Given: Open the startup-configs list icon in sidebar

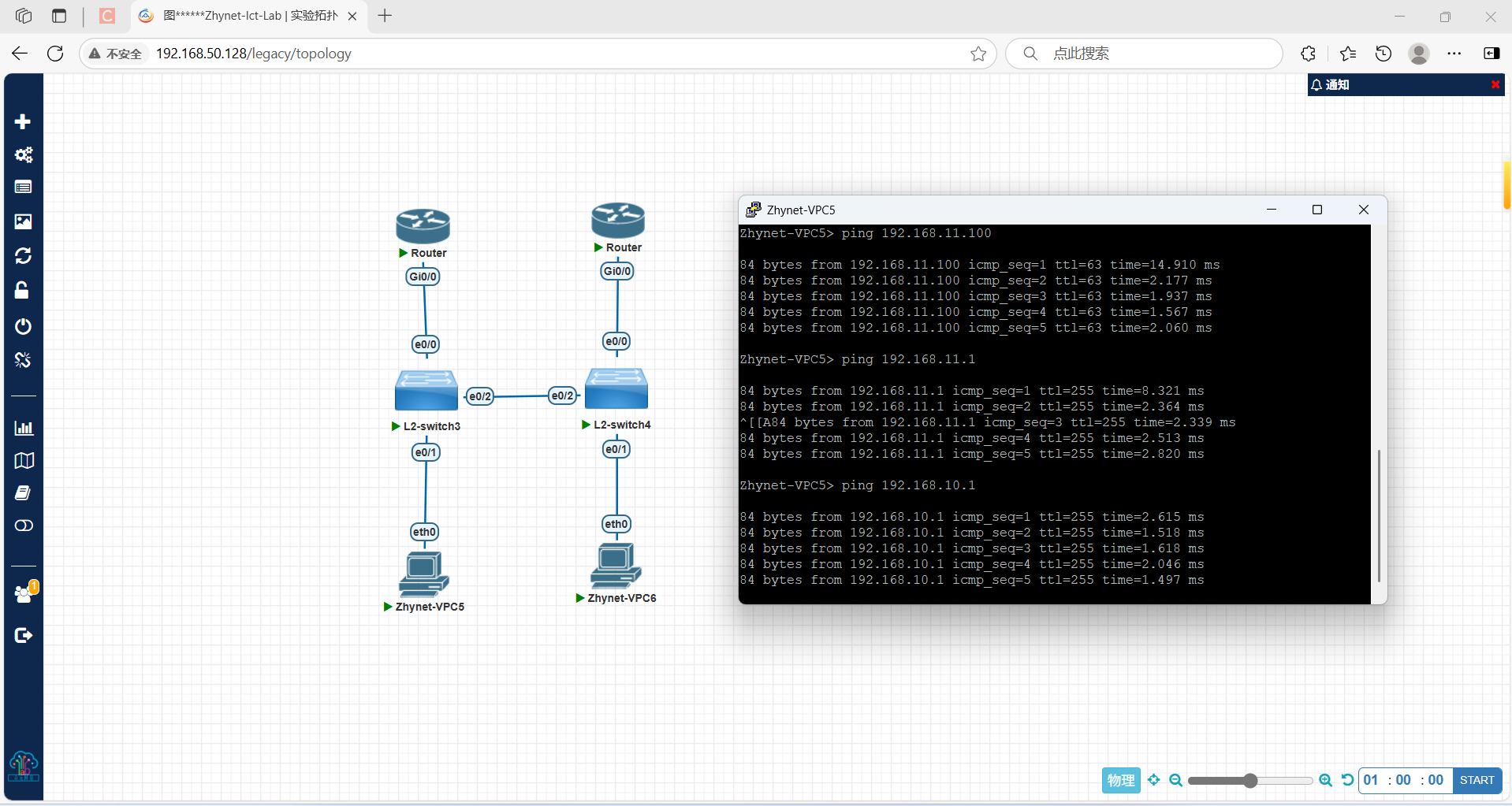Looking at the screenshot, I should [x=23, y=187].
